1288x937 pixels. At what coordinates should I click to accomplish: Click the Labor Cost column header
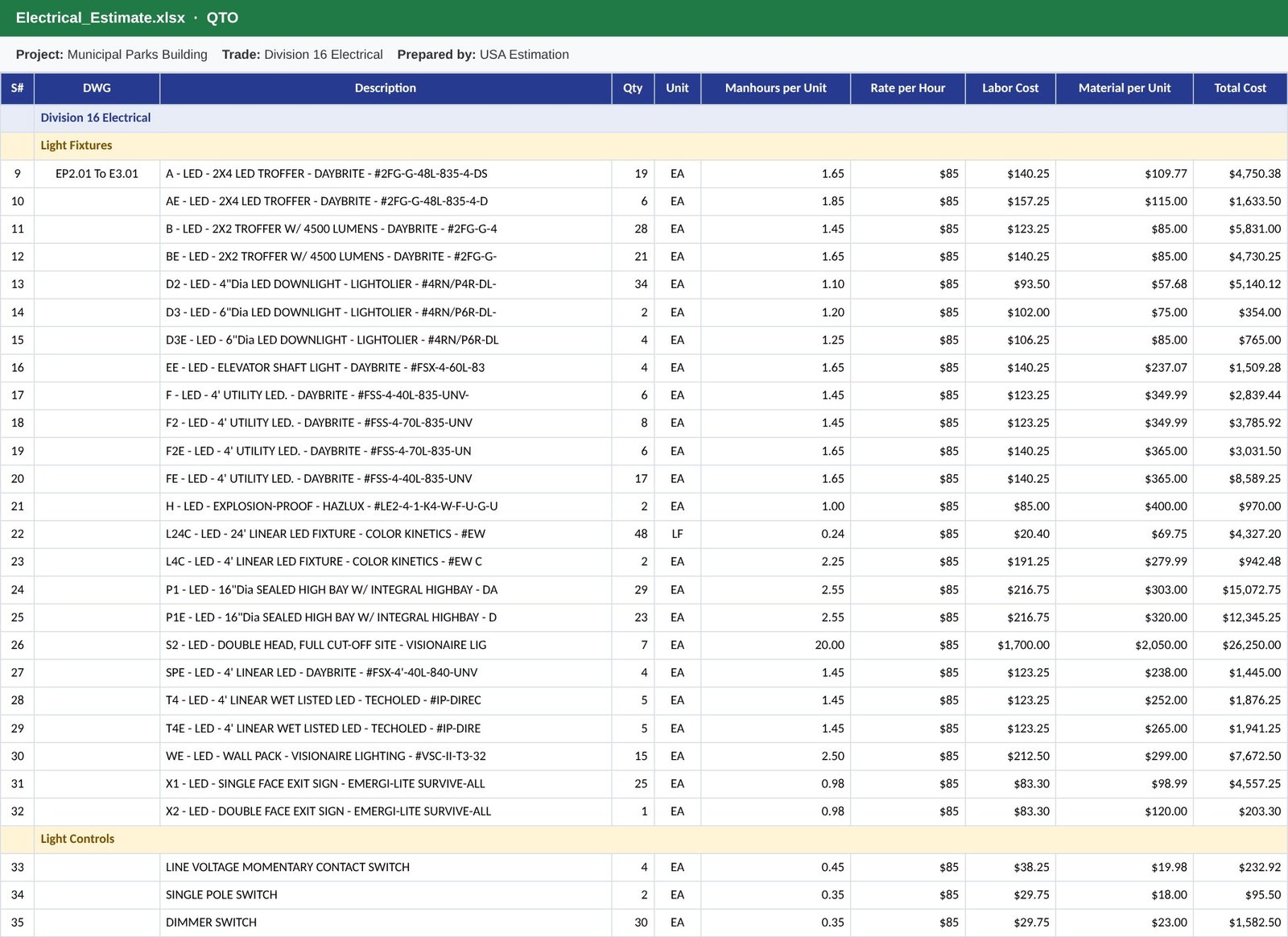1010,89
